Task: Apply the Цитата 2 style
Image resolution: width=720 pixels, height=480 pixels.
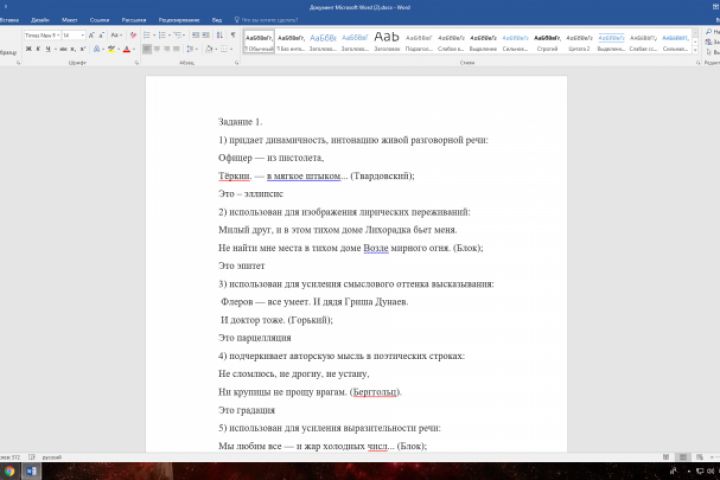Action: click(x=579, y=42)
